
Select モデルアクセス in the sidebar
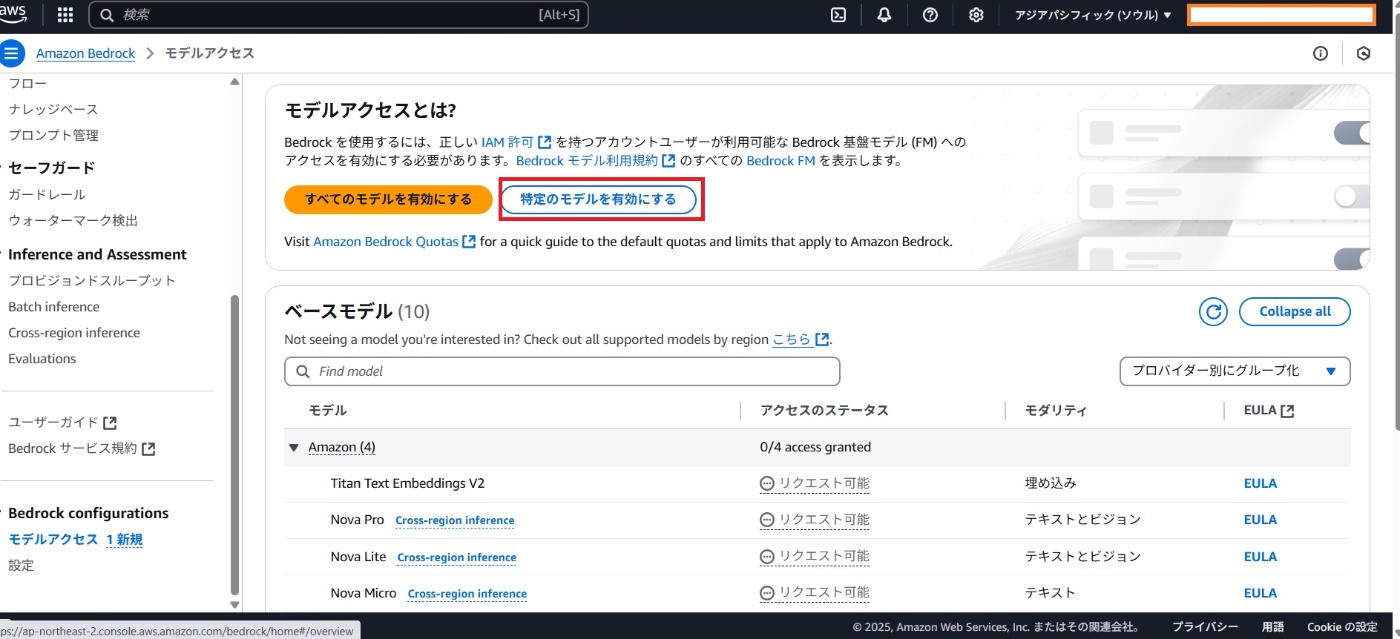click(x=53, y=539)
